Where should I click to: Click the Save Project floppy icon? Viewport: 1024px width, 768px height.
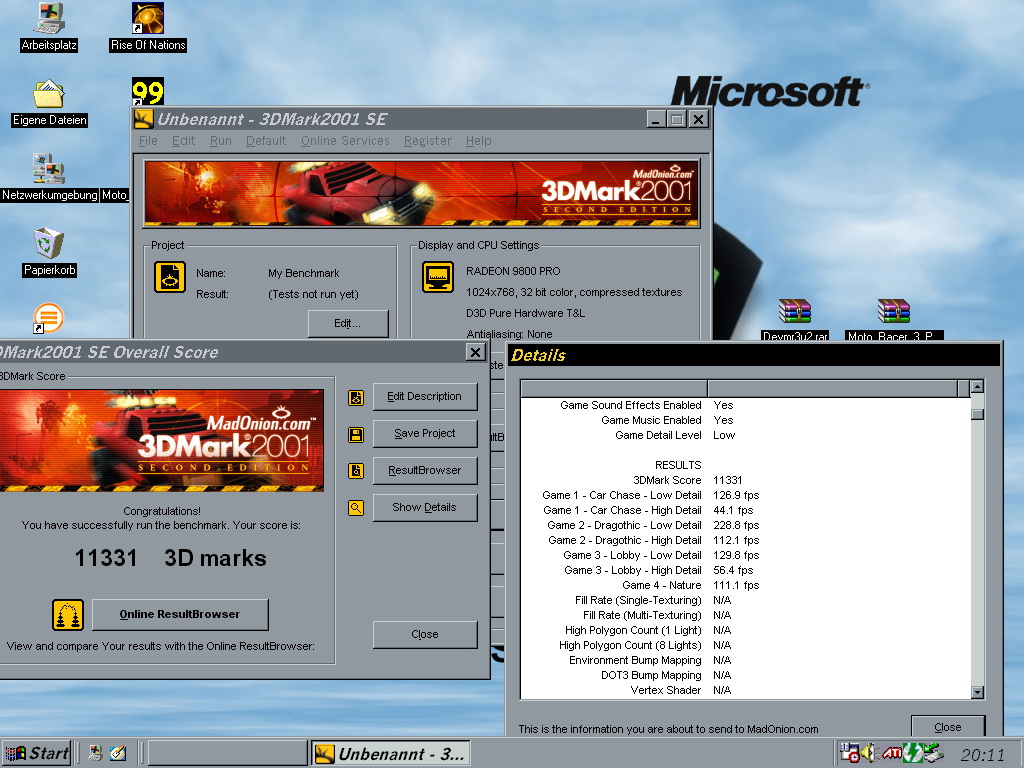click(356, 434)
